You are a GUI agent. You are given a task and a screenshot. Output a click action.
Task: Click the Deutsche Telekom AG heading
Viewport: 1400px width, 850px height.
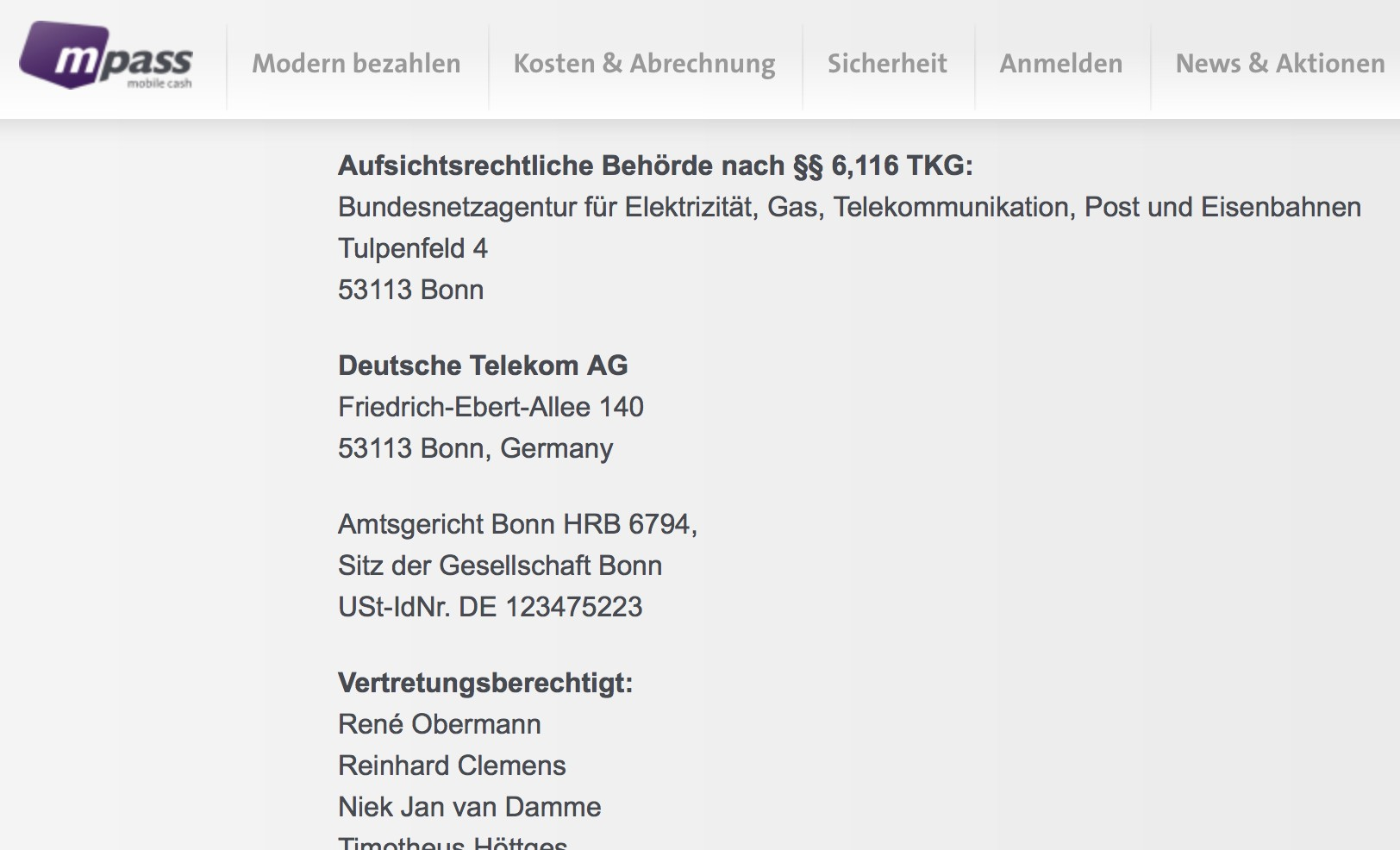coord(482,366)
